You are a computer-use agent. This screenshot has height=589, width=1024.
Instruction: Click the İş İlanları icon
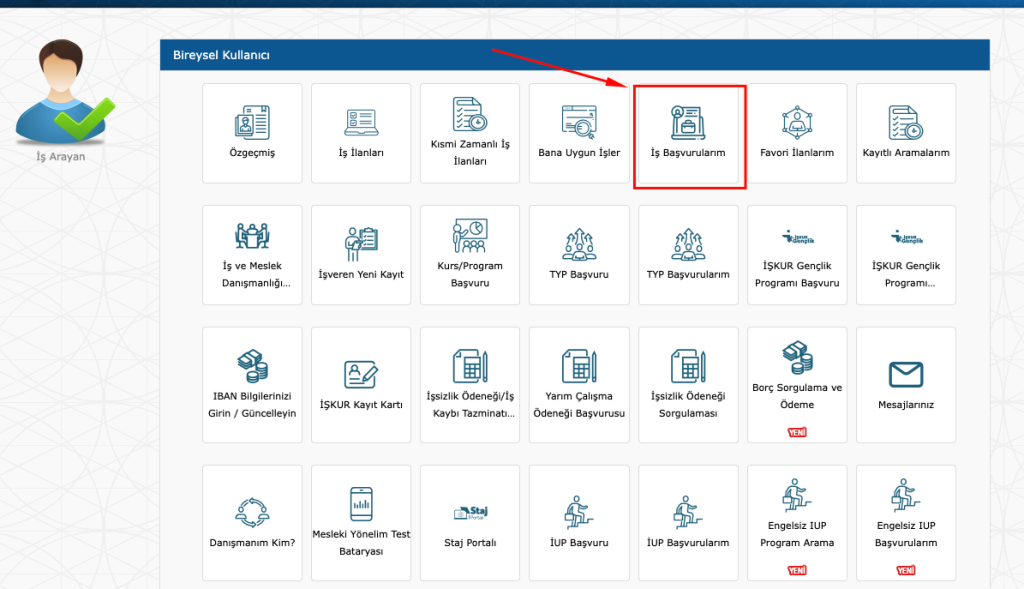click(x=361, y=123)
